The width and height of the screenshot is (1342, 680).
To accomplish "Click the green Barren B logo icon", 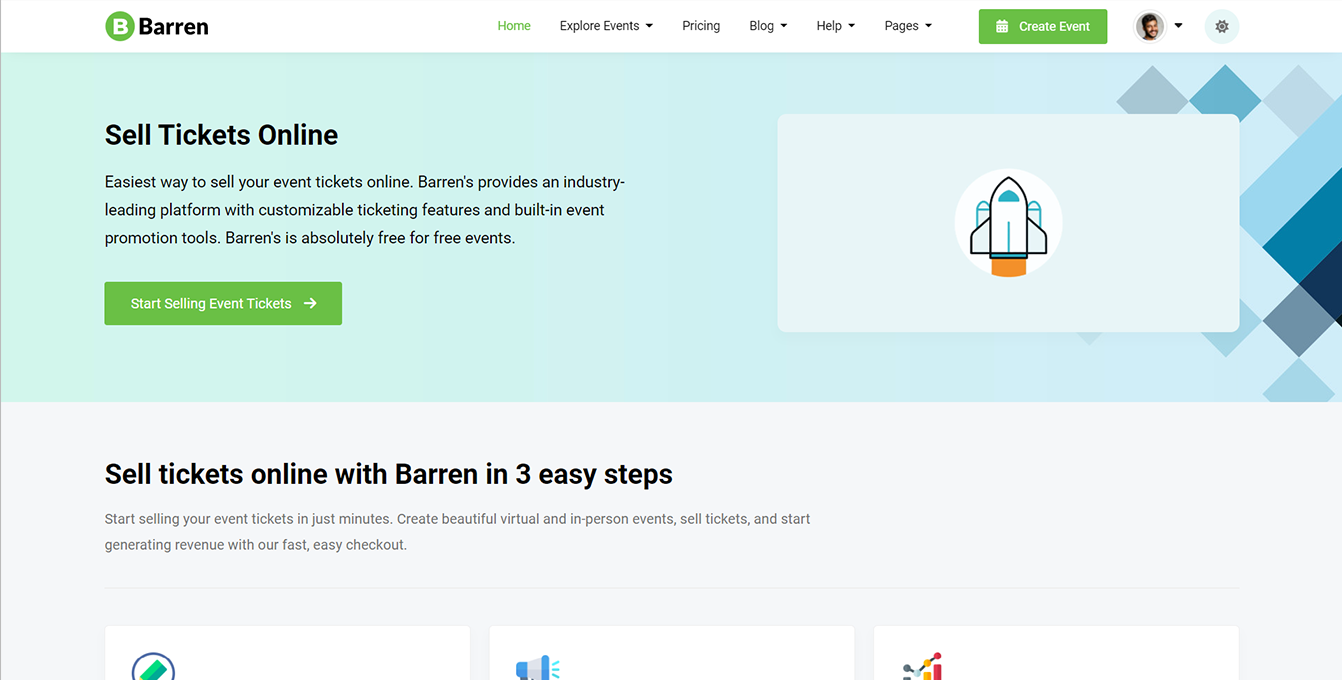I will point(119,27).
